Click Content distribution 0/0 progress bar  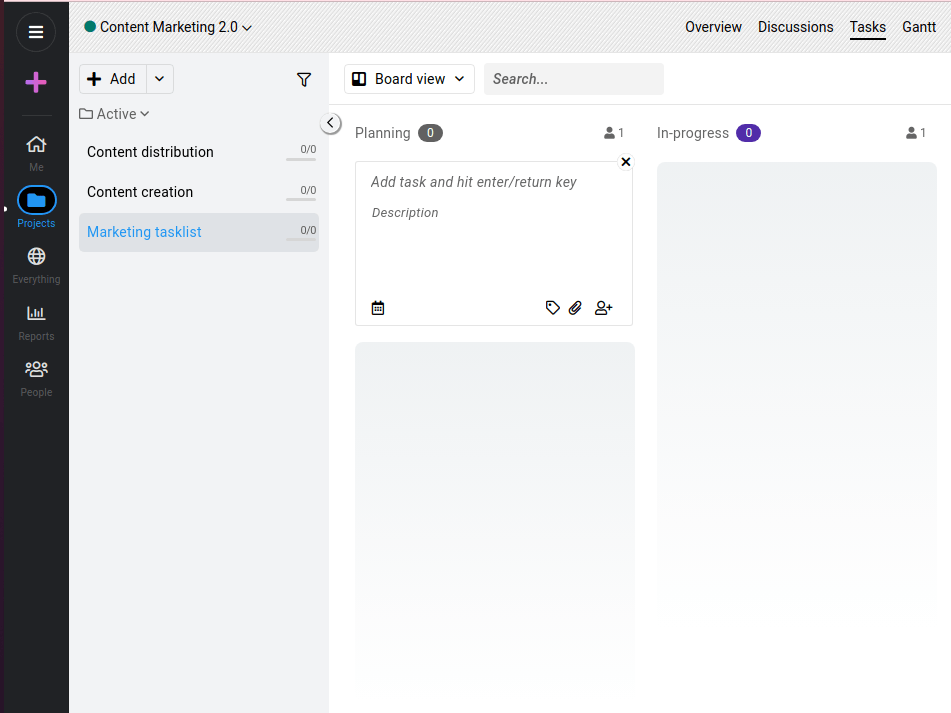click(301, 159)
